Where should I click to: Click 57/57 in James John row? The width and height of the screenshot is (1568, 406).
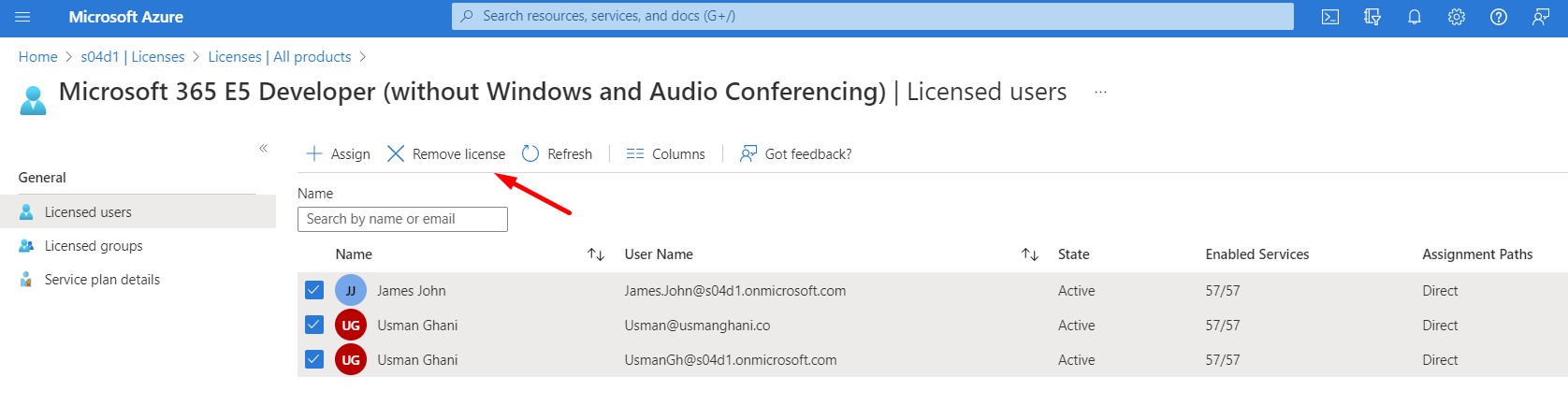pyautogui.click(x=1223, y=291)
